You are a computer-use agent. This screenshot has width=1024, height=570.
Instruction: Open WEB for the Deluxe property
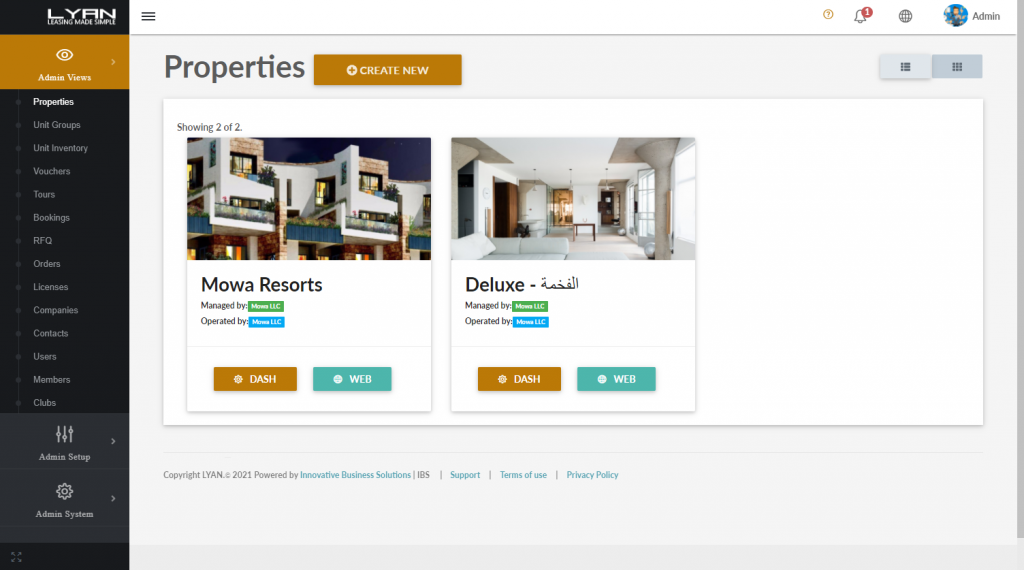[x=616, y=379]
